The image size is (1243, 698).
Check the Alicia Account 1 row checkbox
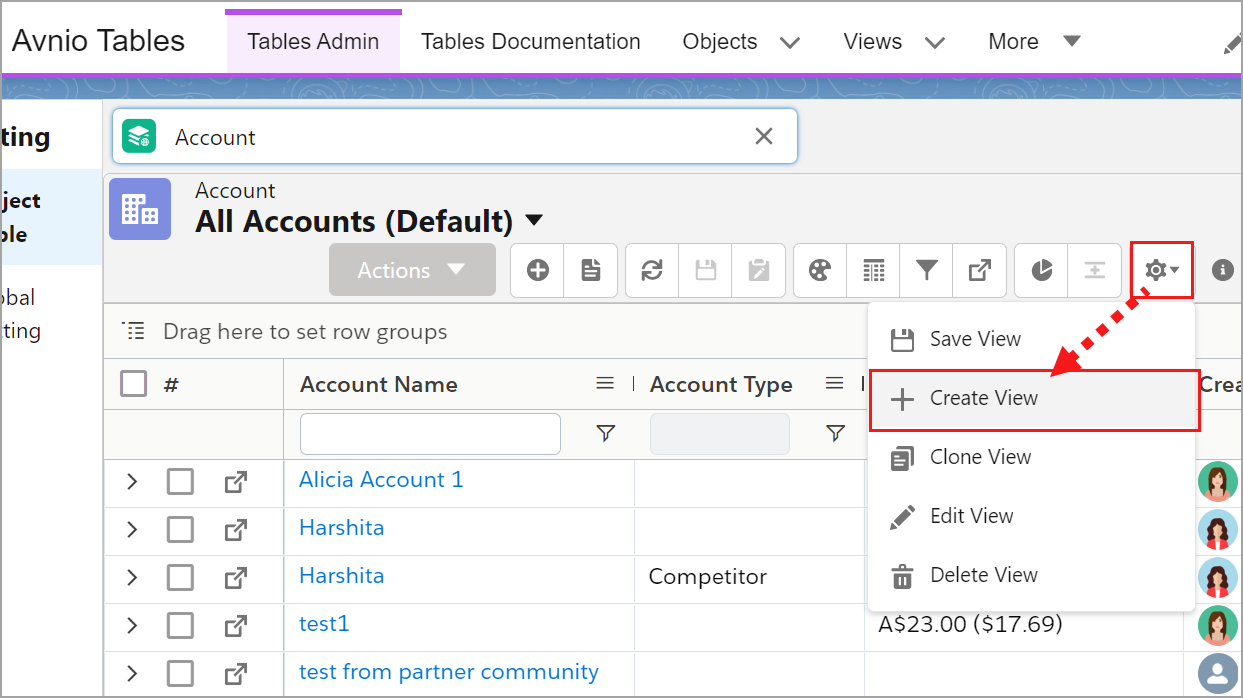click(180, 482)
